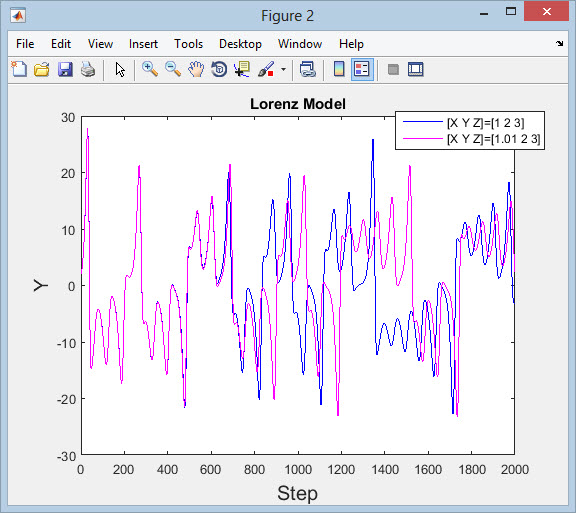Toggle the Edit Plot arrow pointer

(x=120, y=69)
